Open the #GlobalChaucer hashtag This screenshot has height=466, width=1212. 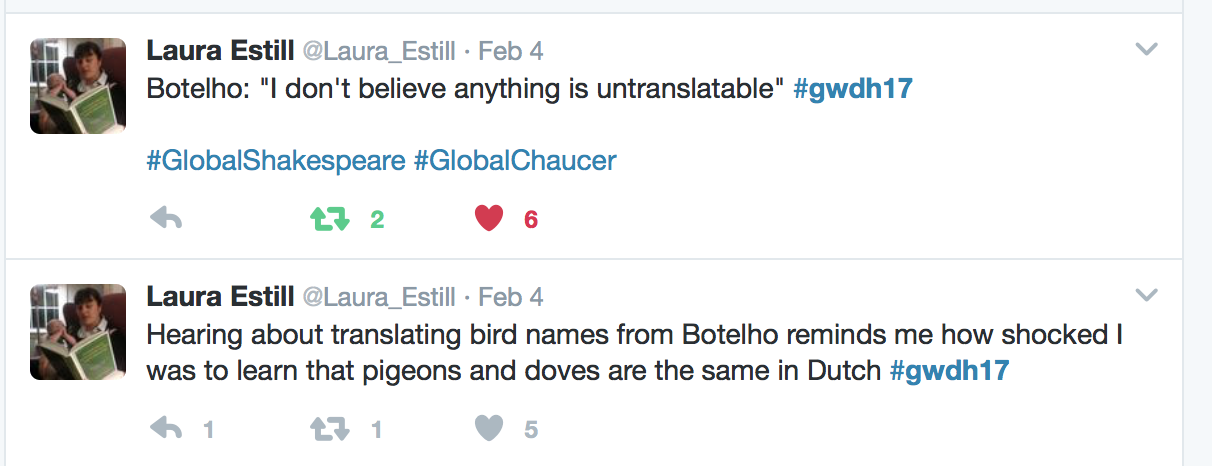click(x=515, y=160)
